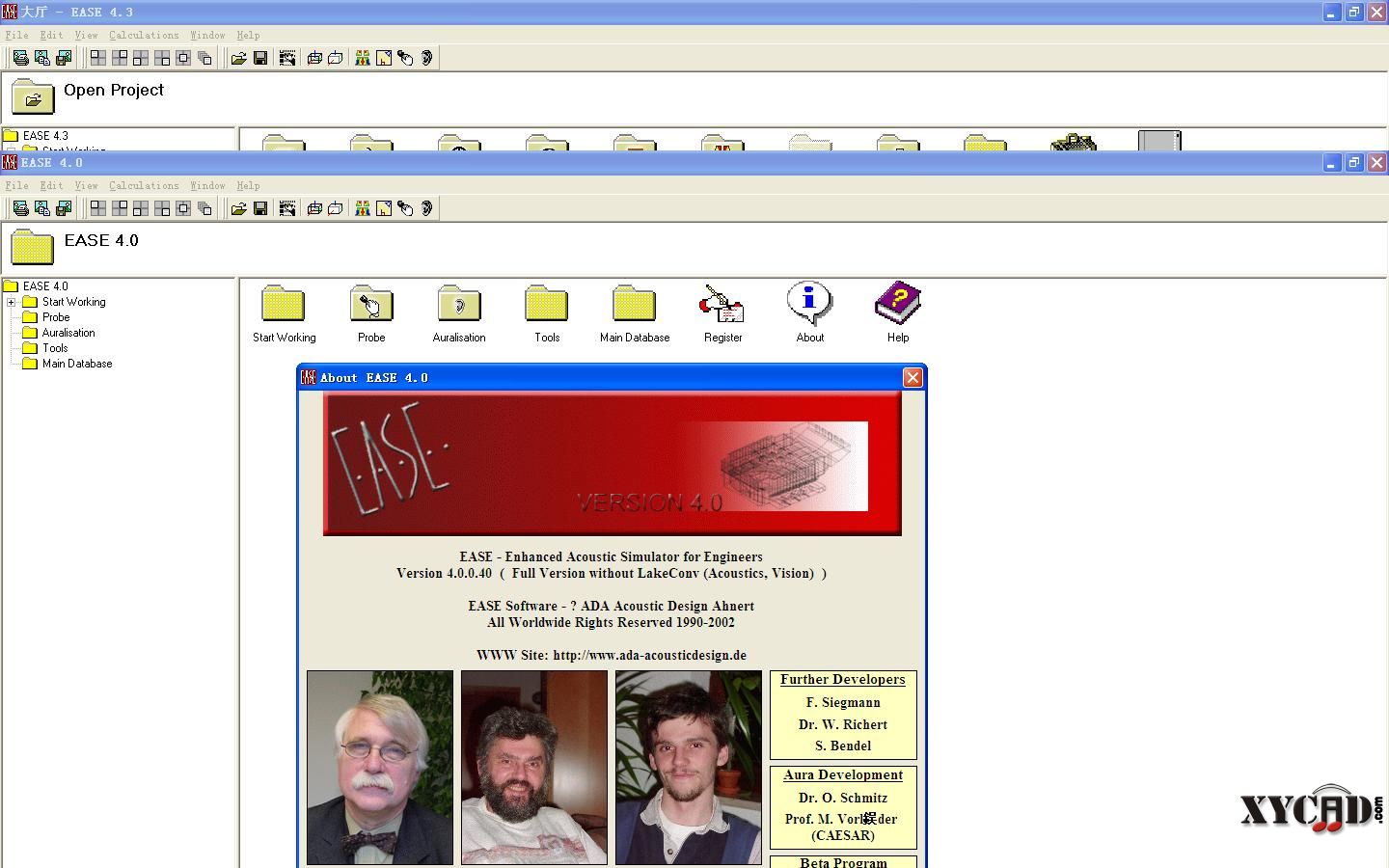Click colored people icon in EASE 4.0 toolbar

click(x=363, y=208)
